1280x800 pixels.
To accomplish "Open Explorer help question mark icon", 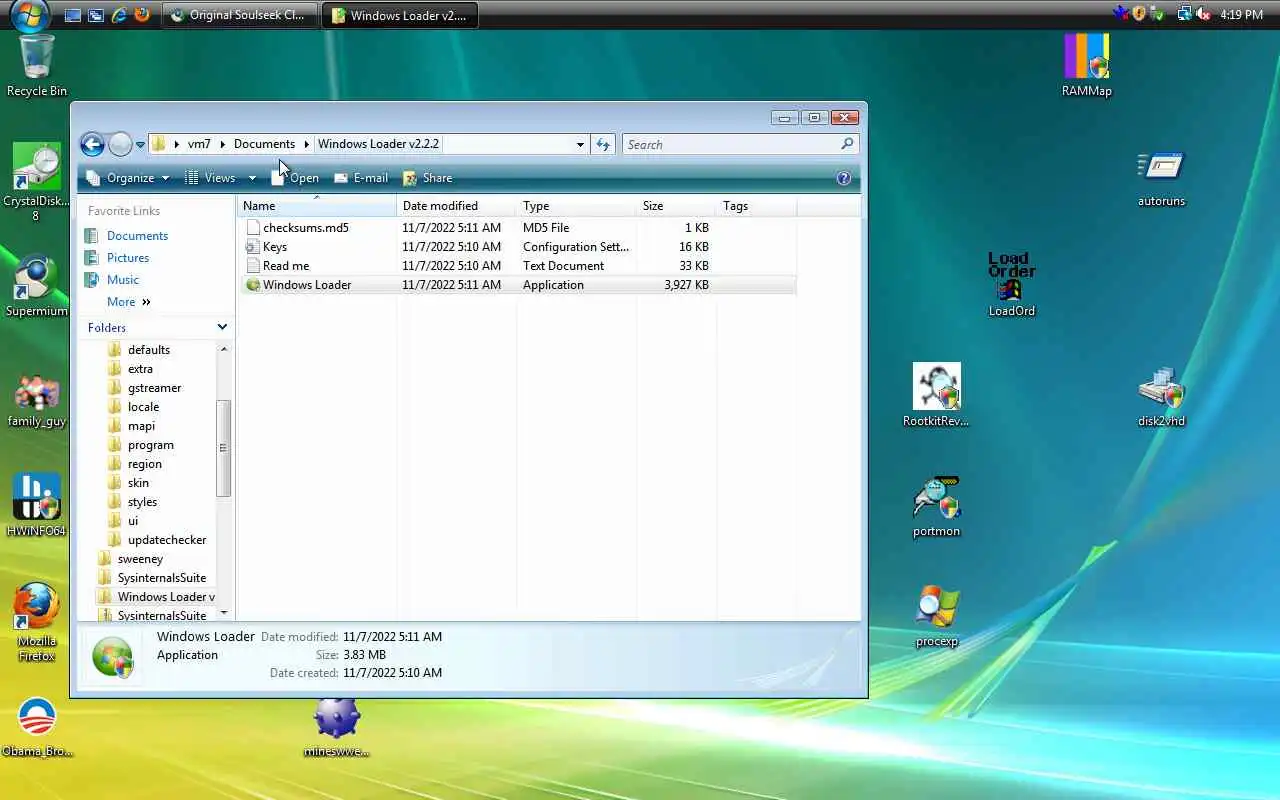I will tap(843, 178).
